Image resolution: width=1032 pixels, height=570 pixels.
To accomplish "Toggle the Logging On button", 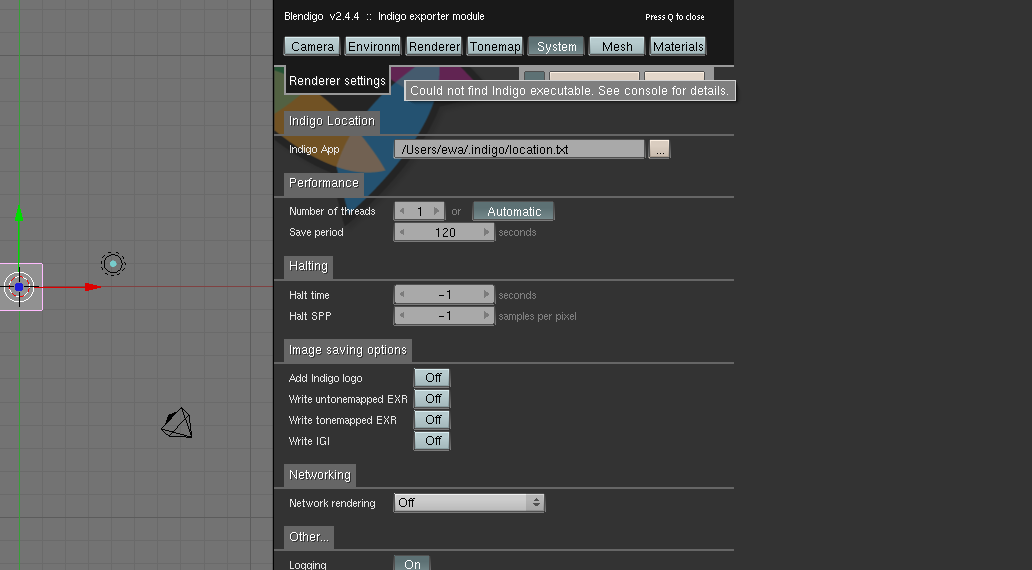I will (x=412, y=563).
